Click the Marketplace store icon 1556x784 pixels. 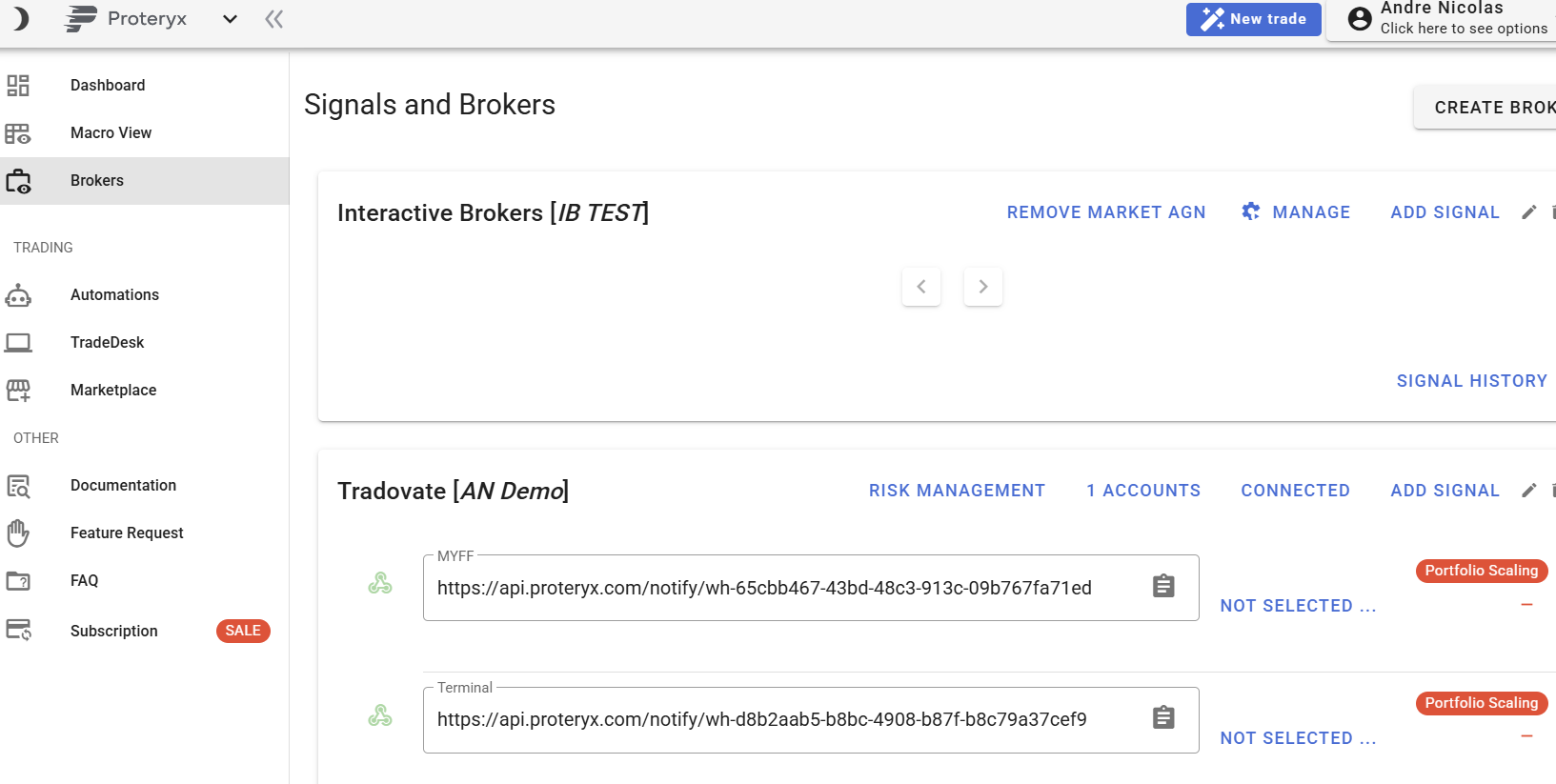[x=18, y=391]
